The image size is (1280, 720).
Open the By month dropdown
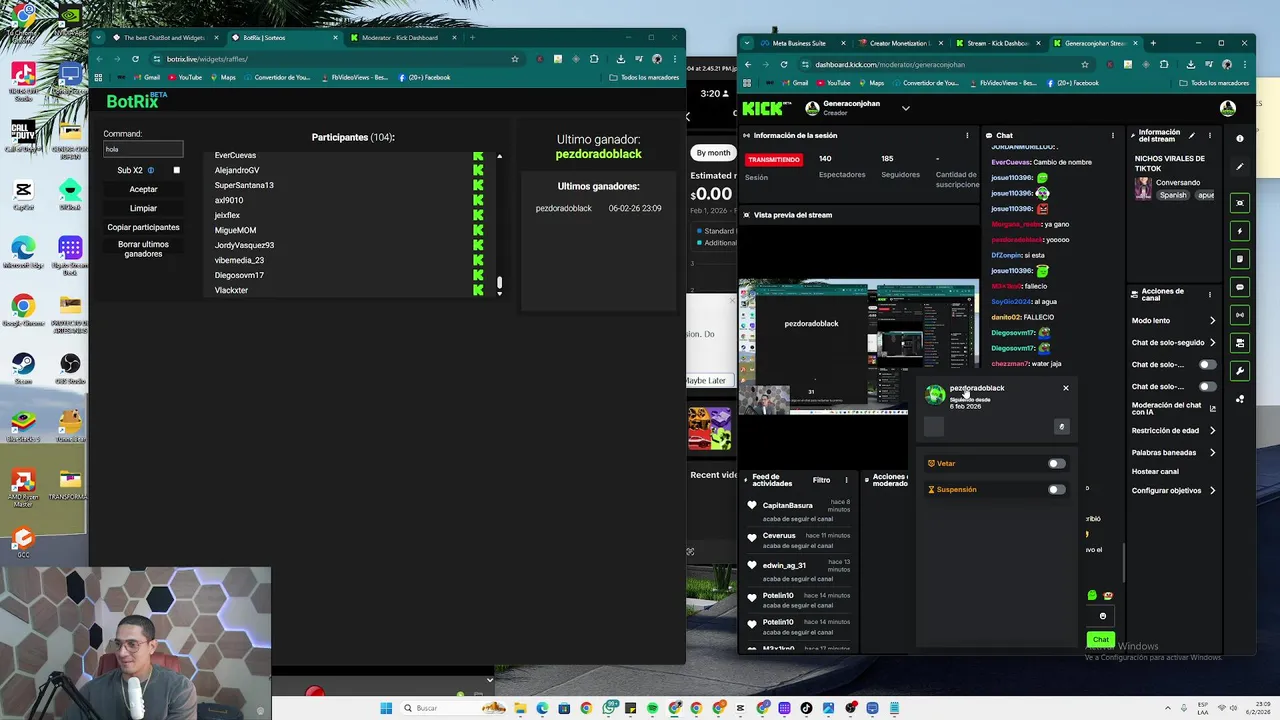(713, 152)
